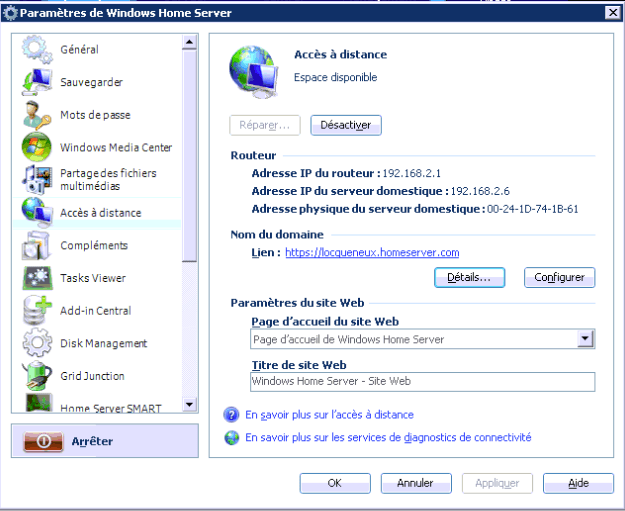The height and width of the screenshot is (511, 625).
Task: Open Windows Media Center settings
Action: coord(116,147)
